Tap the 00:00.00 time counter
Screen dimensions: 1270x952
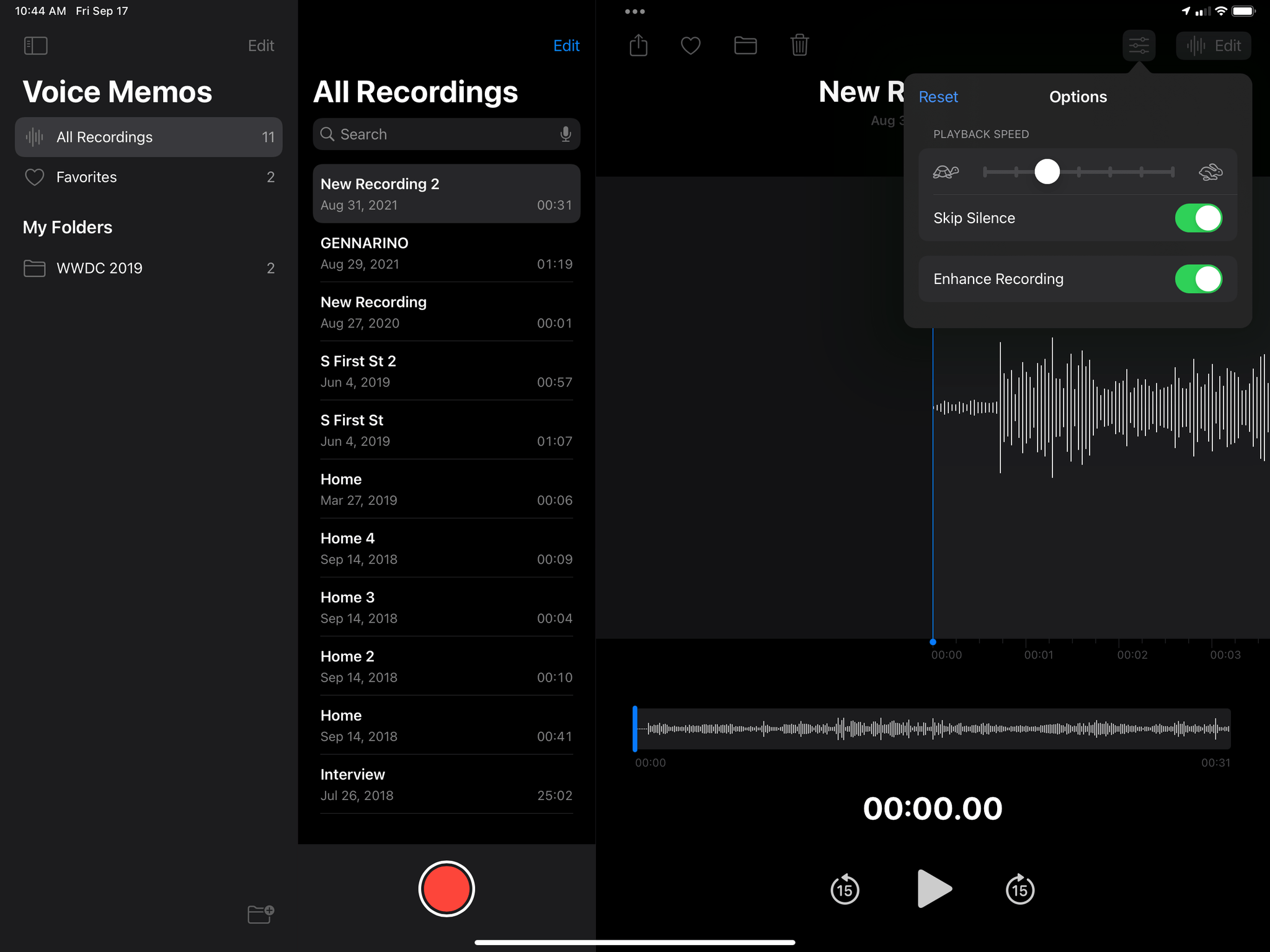(x=933, y=809)
